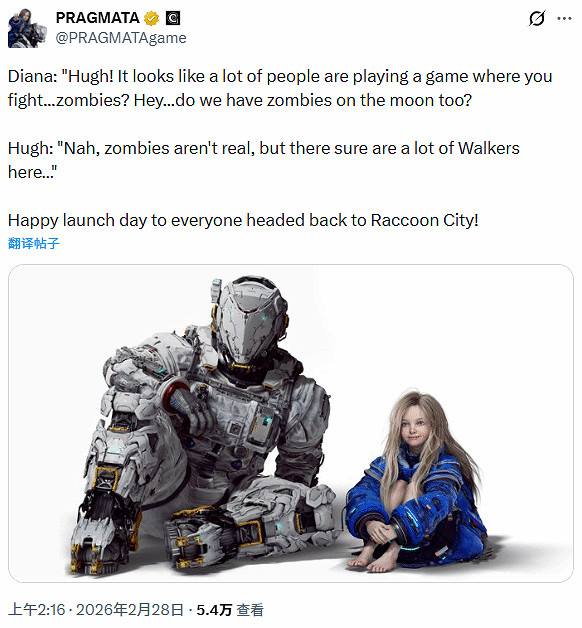Open the 5.4万 查看 view count
582x628 pixels.
[230, 610]
